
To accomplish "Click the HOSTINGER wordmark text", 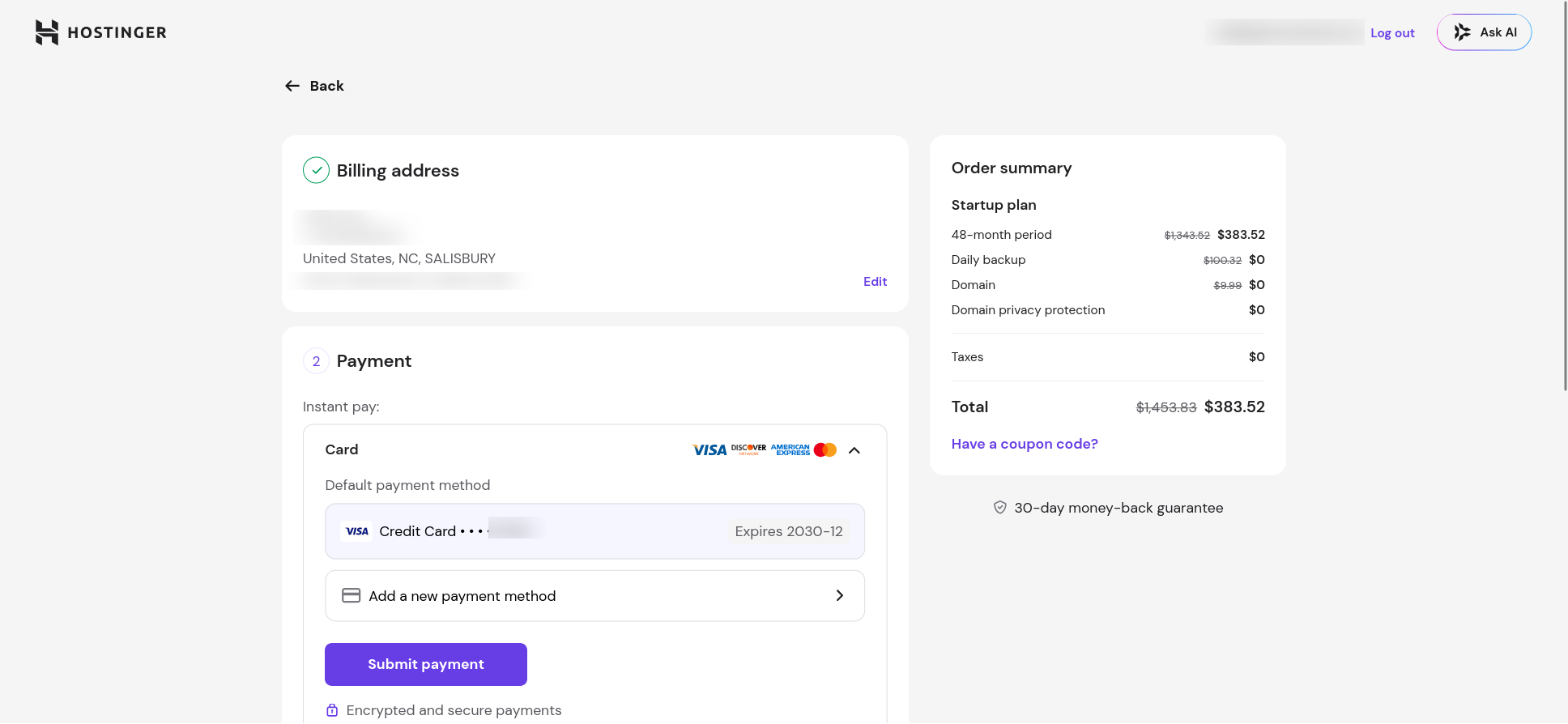I will [117, 32].
